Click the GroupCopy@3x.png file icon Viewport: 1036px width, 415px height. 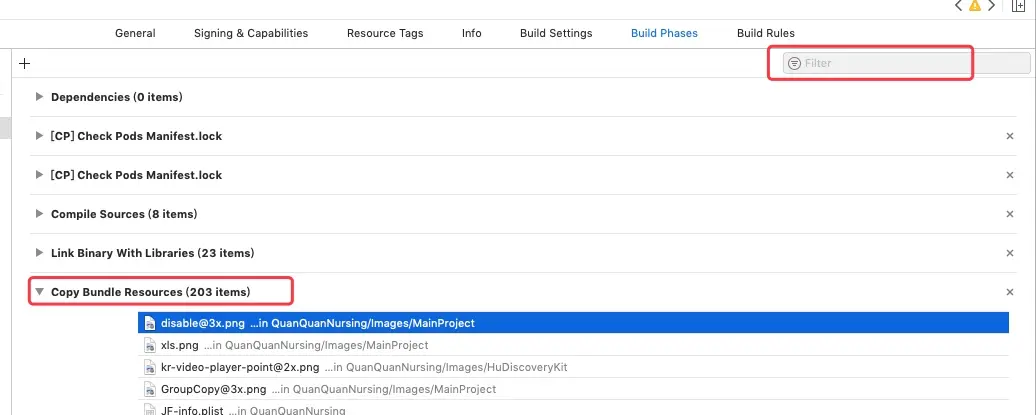151,389
